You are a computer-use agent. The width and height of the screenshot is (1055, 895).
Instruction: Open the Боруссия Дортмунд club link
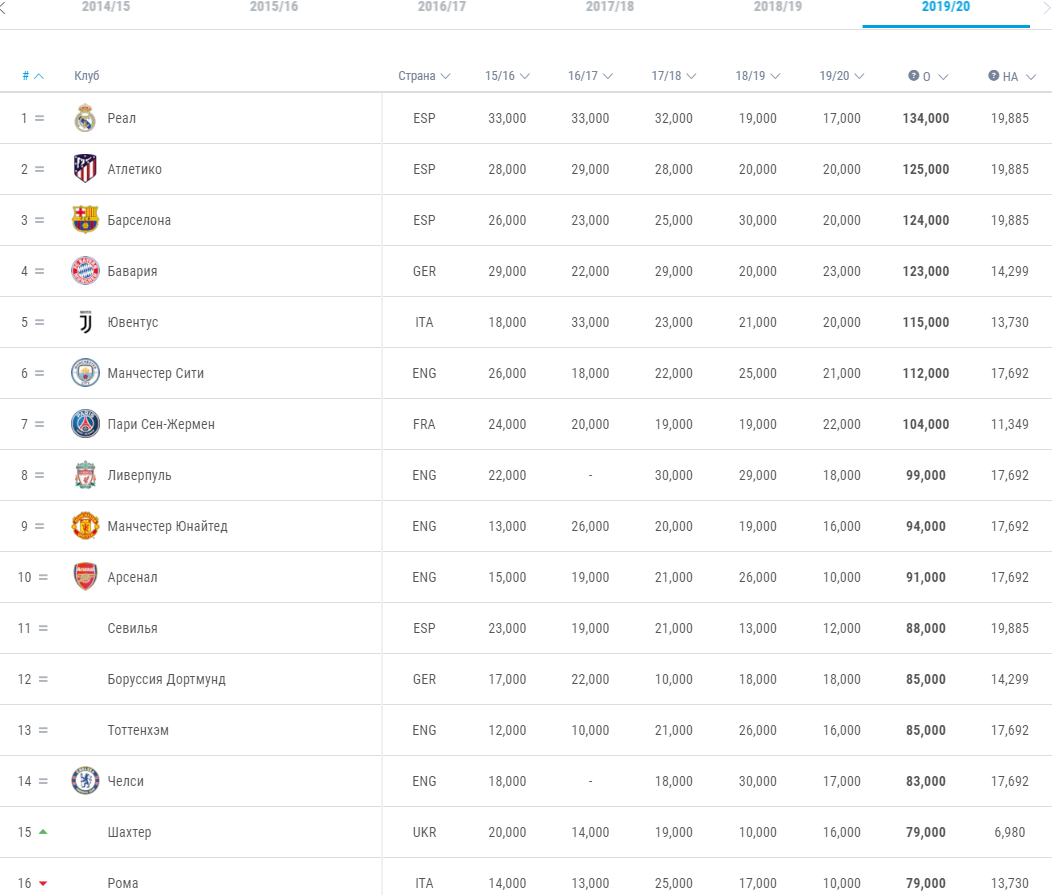pos(166,679)
